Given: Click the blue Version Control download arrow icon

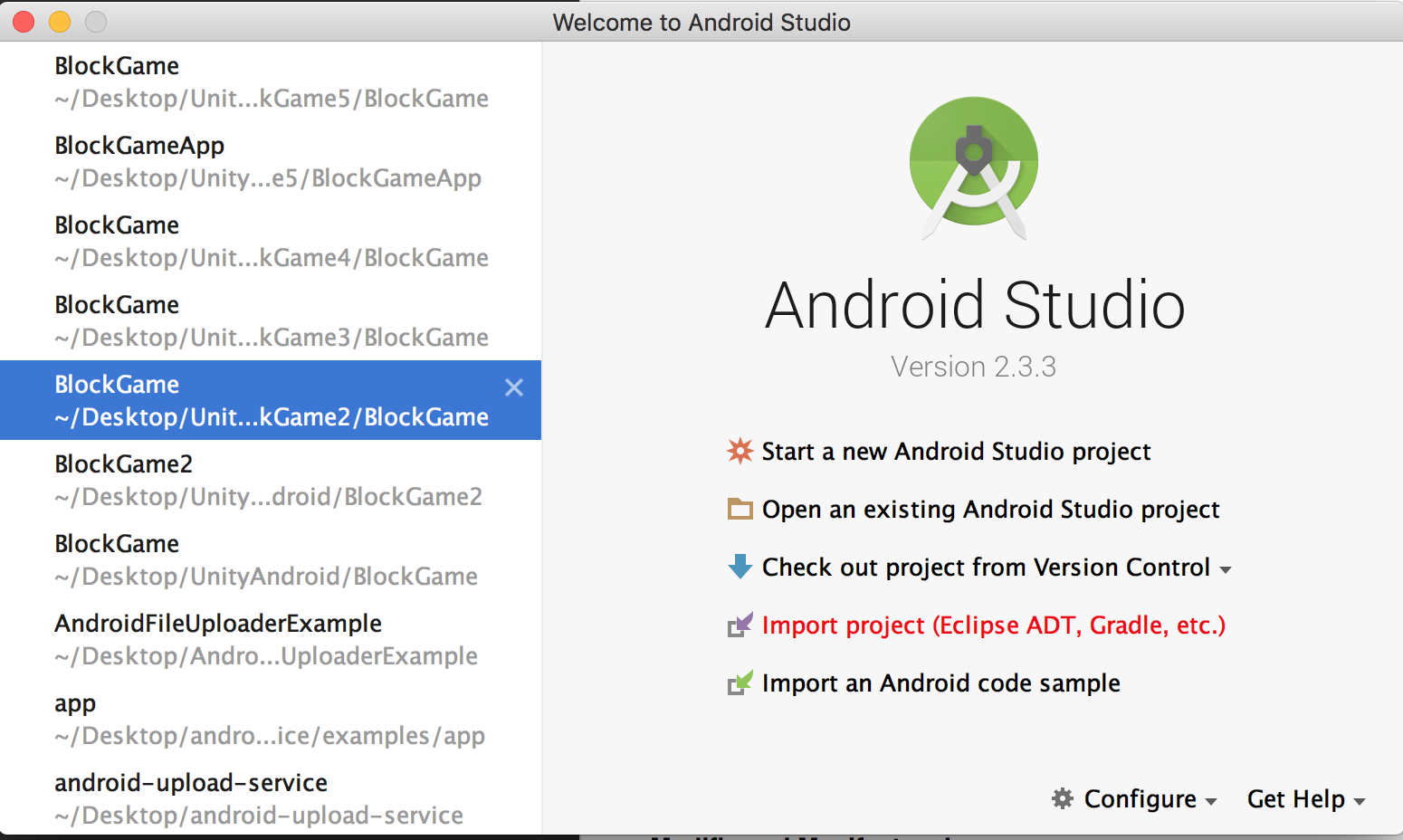Looking at the screenshot, I should point(740,567).
